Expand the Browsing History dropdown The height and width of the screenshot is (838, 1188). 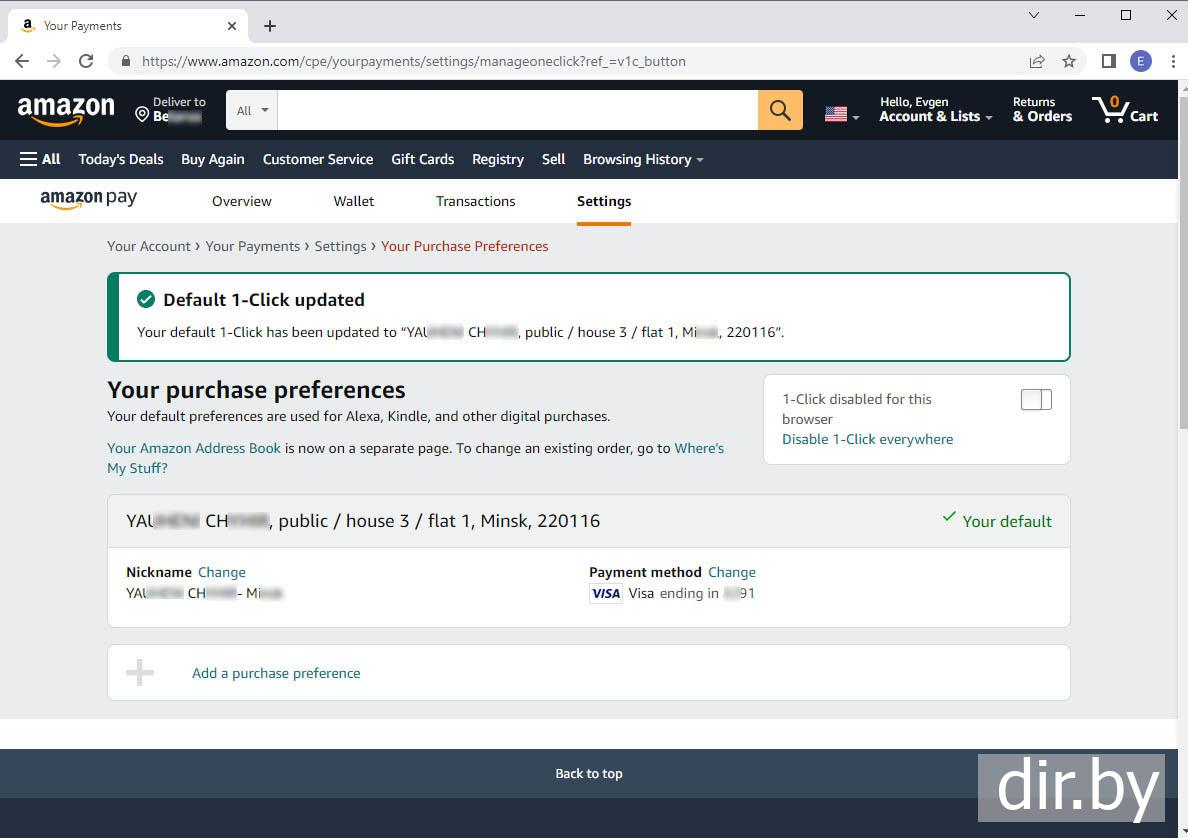642,159
